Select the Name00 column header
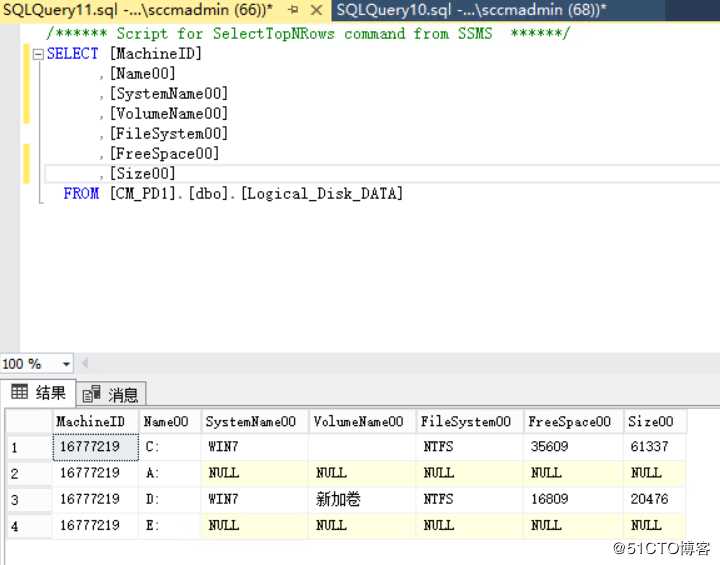 coord(170,421)
